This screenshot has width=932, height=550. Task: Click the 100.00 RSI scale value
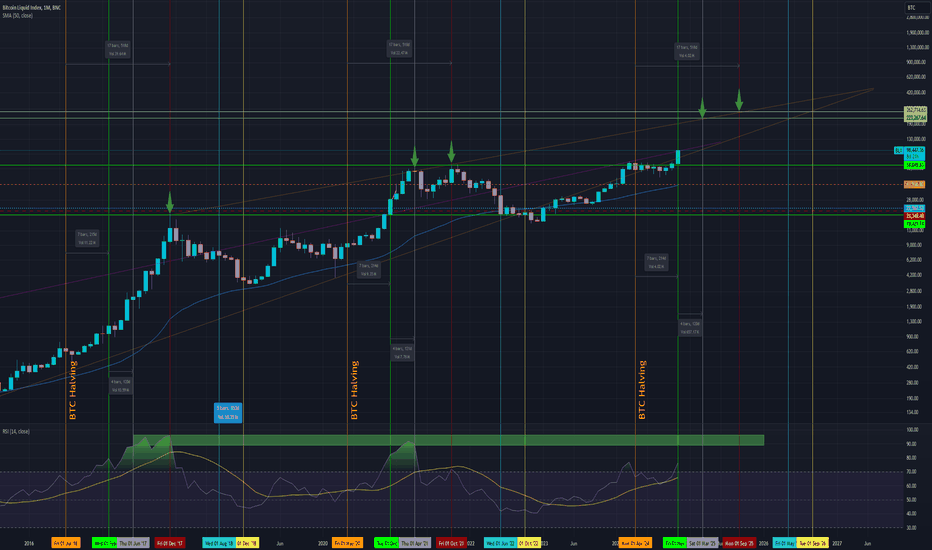[912, 429]
